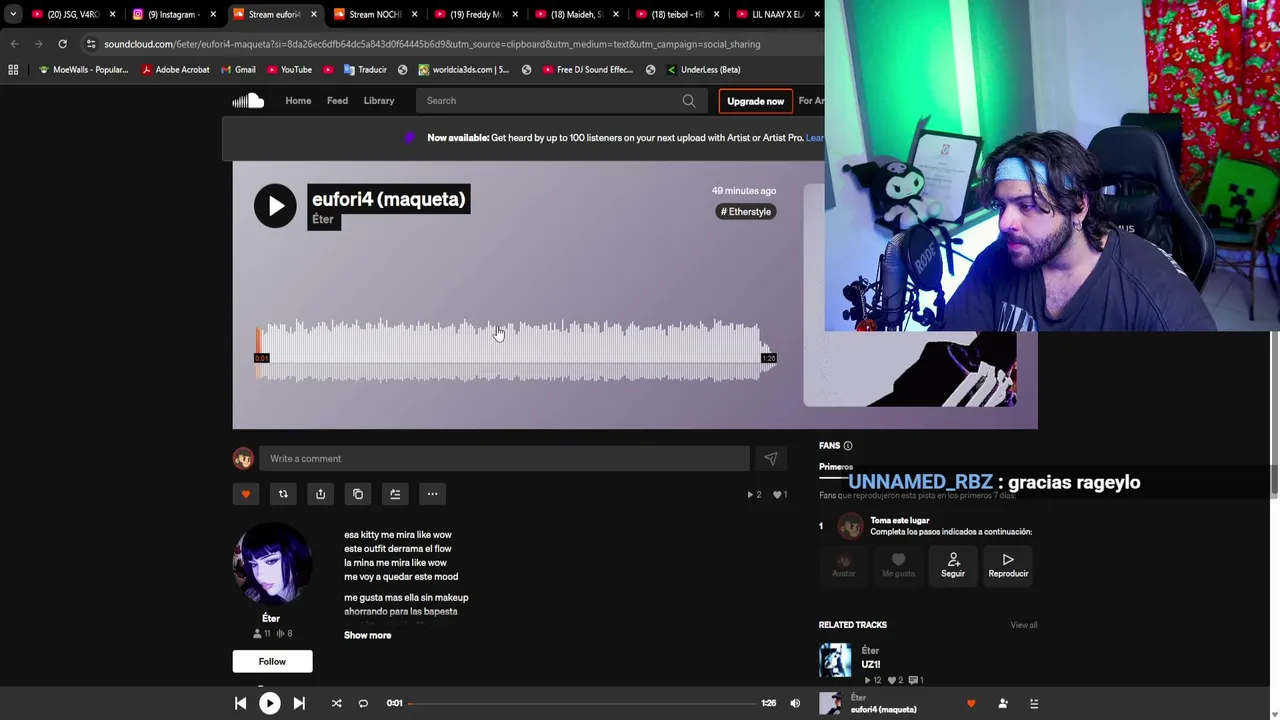Open the apps grid icon in bookmarks bar
Image resolution: width=1280 pixels, height=720 pixels.
[x=13, y=70]
